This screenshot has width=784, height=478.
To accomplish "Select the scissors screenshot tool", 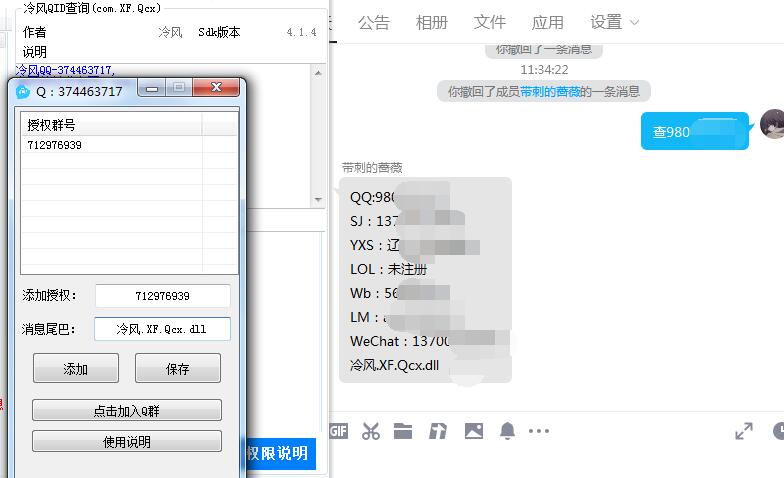I will click(x=371, y=431).
